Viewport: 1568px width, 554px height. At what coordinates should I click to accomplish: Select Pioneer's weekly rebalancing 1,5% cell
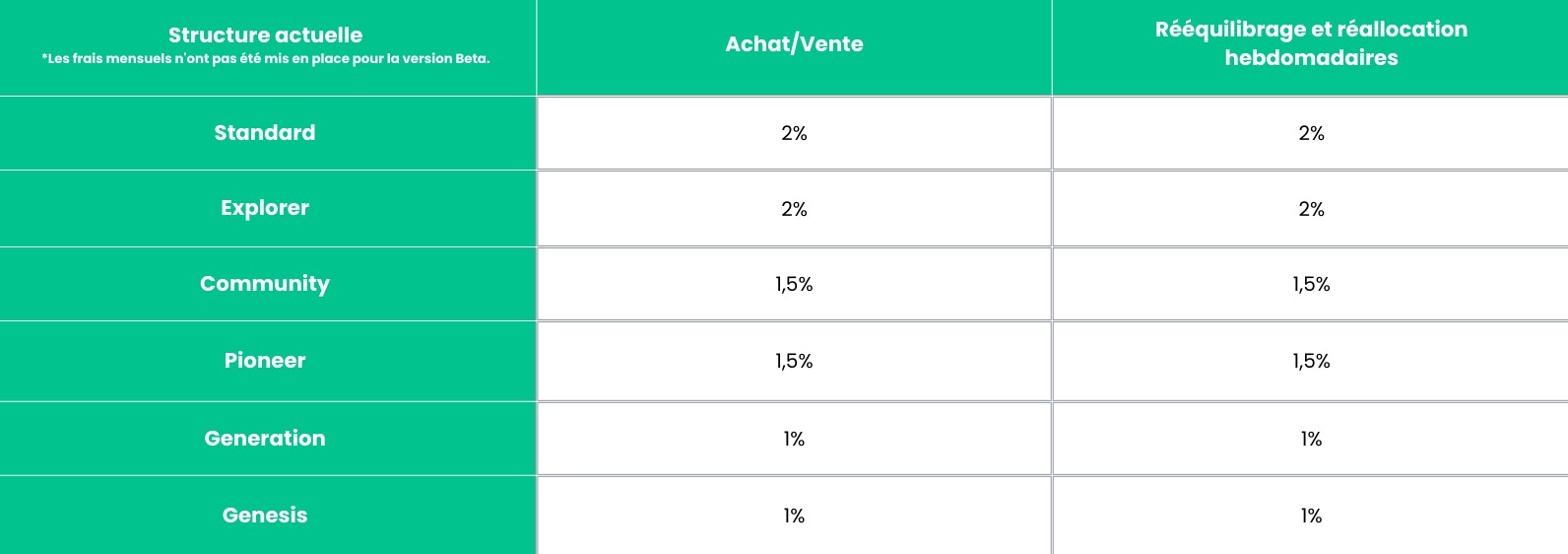pyautogui.click(x=1311, y=362)
